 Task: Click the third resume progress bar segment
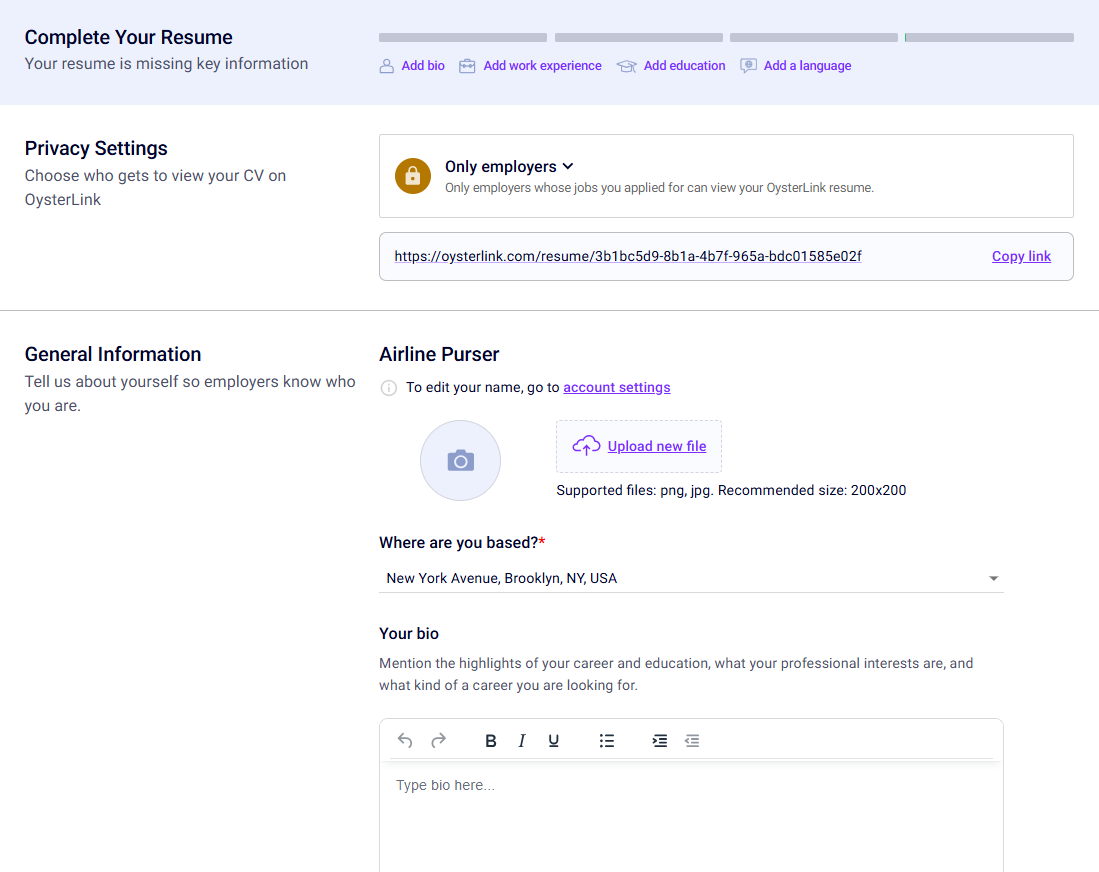pos(814,38)
